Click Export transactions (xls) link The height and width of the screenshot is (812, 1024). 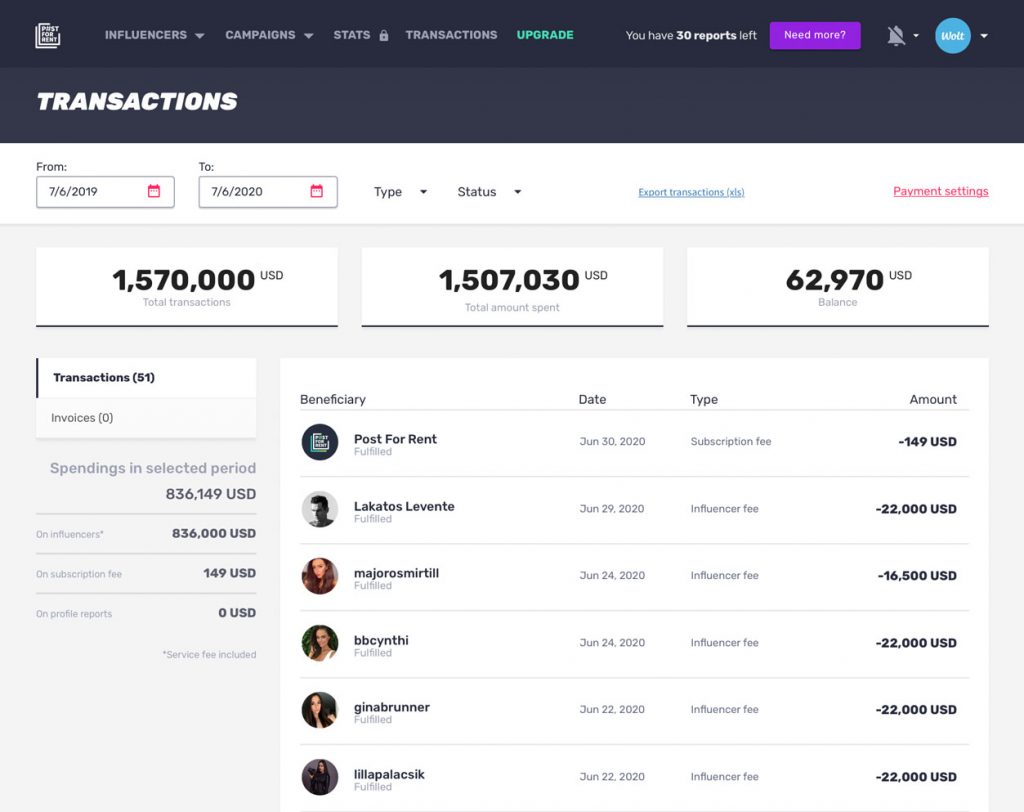pos(691,192)
